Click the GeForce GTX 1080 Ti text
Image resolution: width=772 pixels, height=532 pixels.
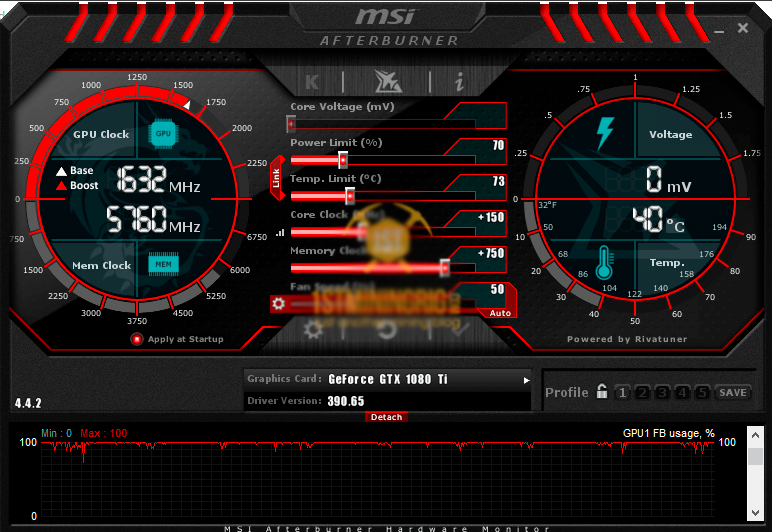388,379
